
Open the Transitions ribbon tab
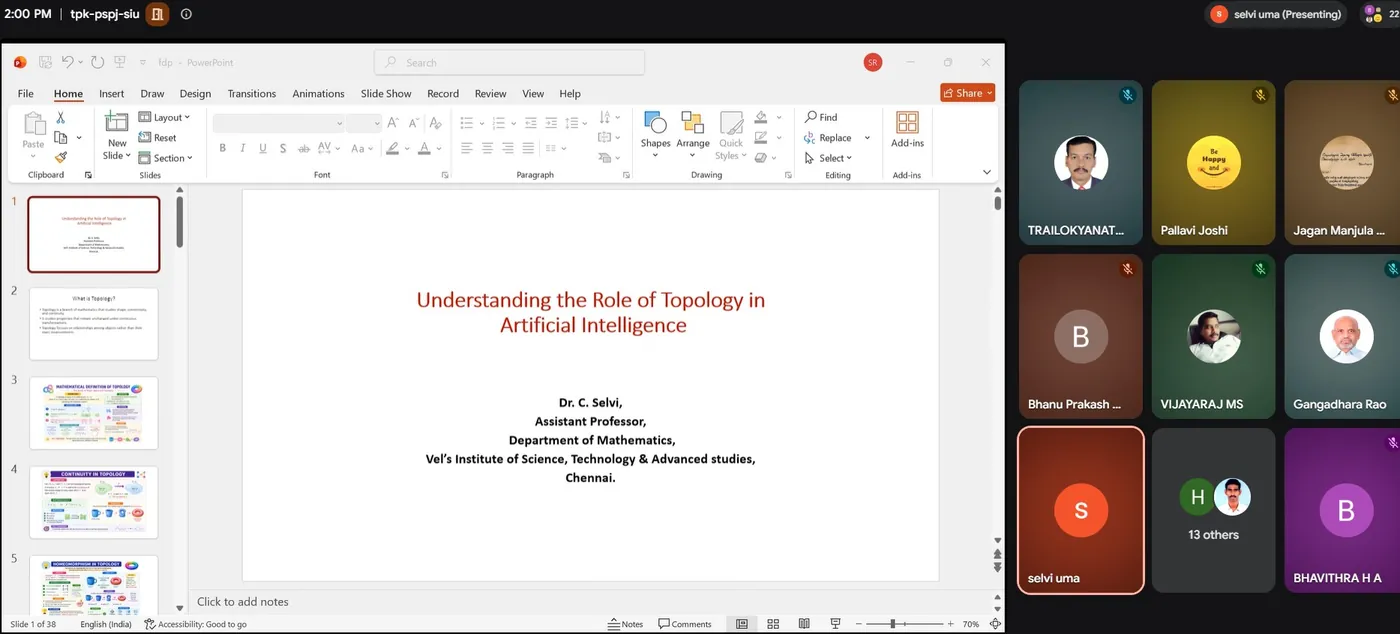click(251, 93)
